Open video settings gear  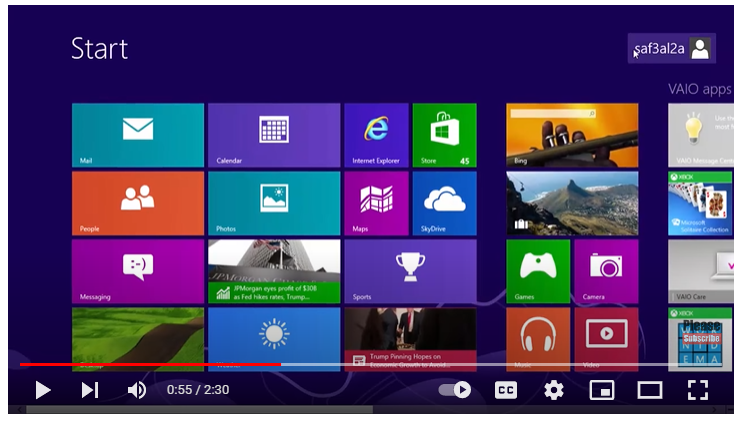554,390
